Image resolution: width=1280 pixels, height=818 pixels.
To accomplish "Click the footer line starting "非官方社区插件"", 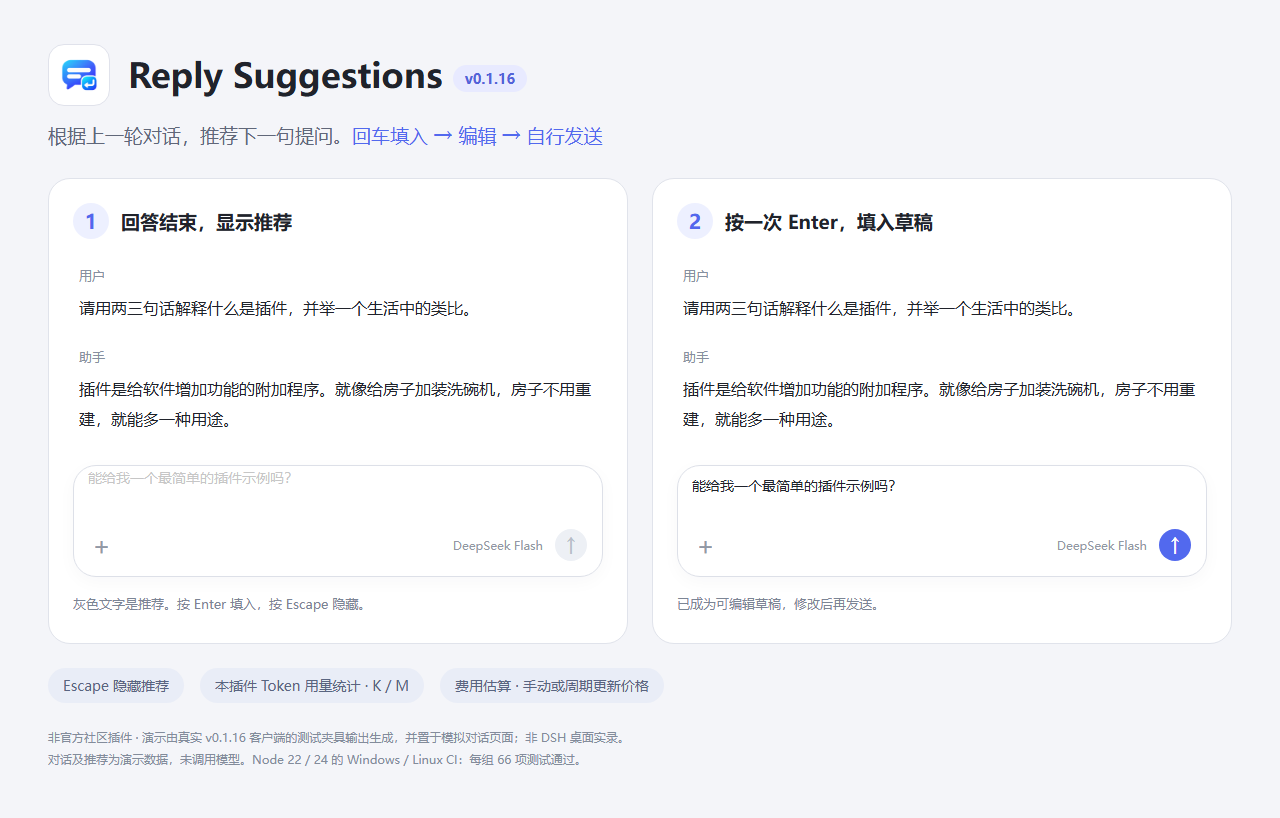I will pos(338,738).
